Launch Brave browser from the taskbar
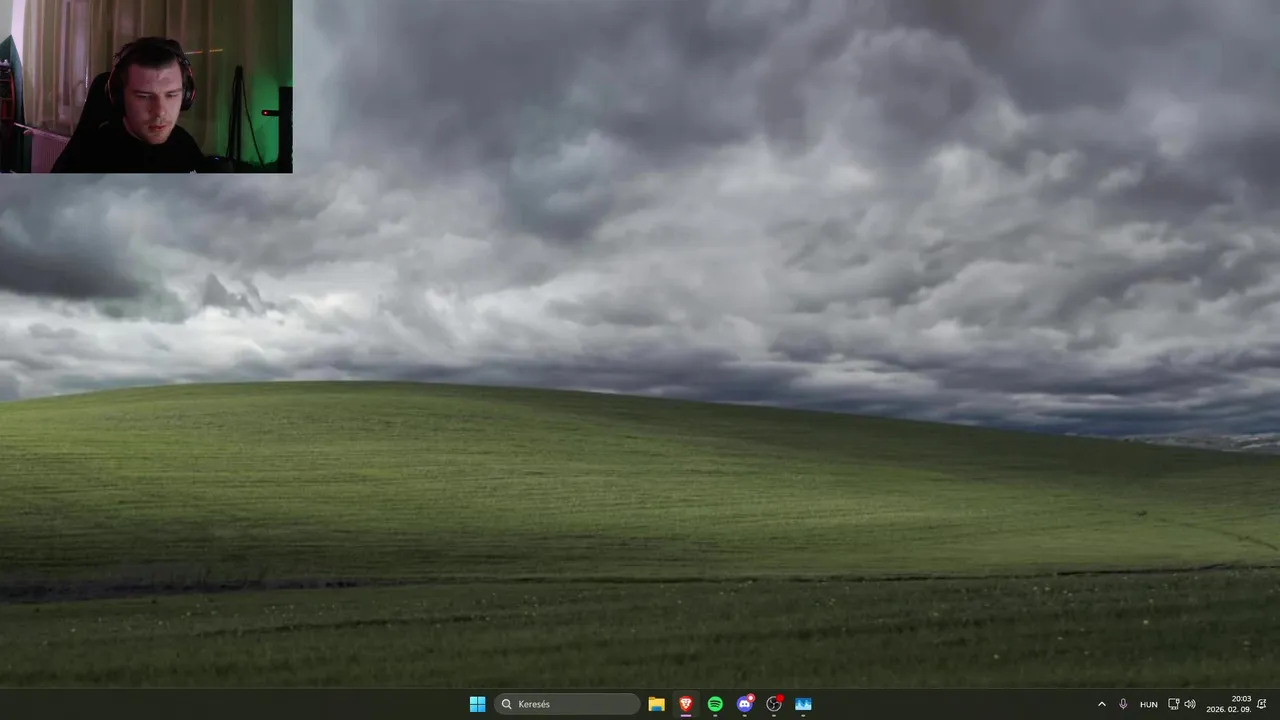Screen dimensions: 1280x720 [685, 704]
